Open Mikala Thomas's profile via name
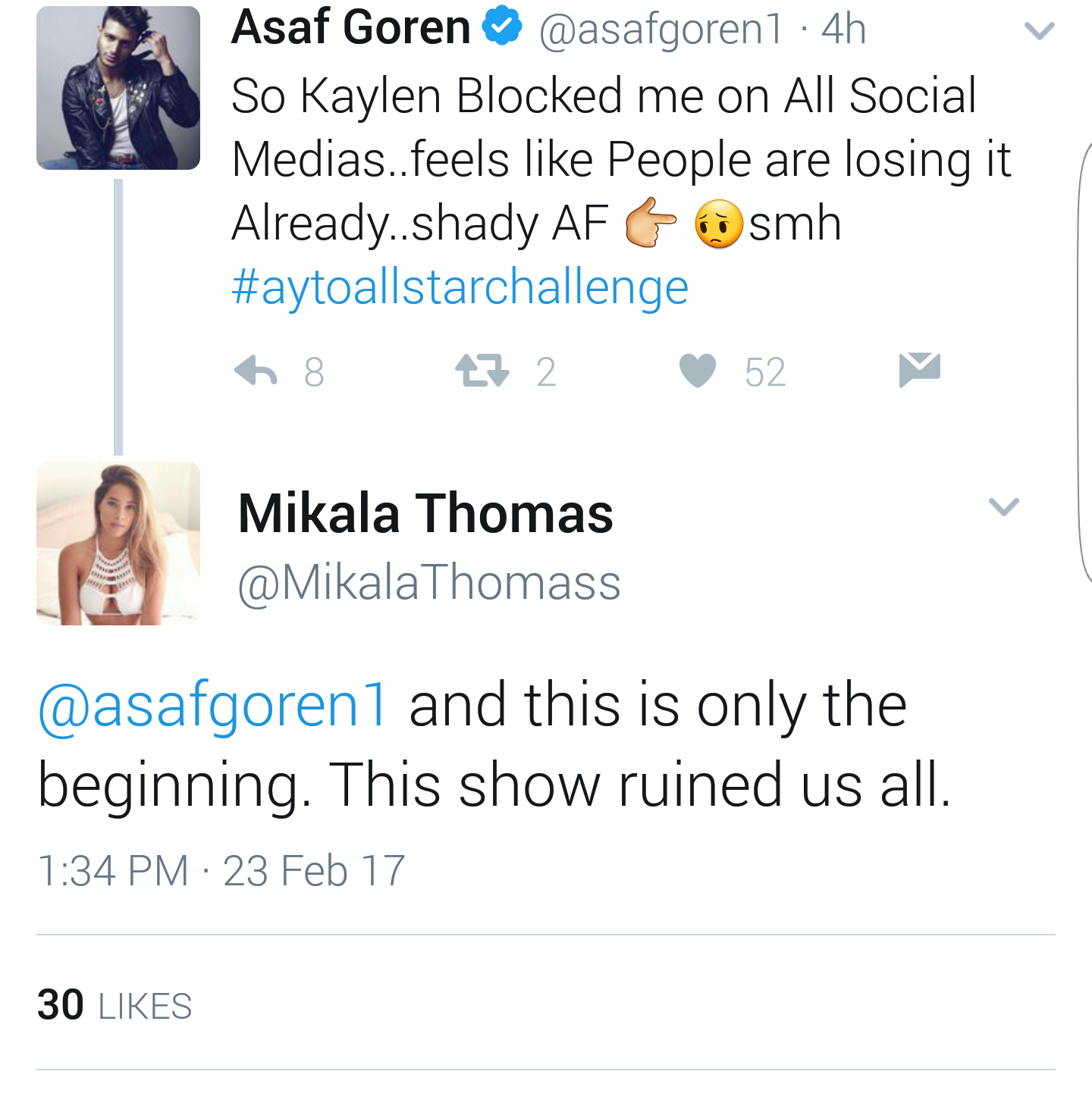1092x1112 pixels. point(425,514)
